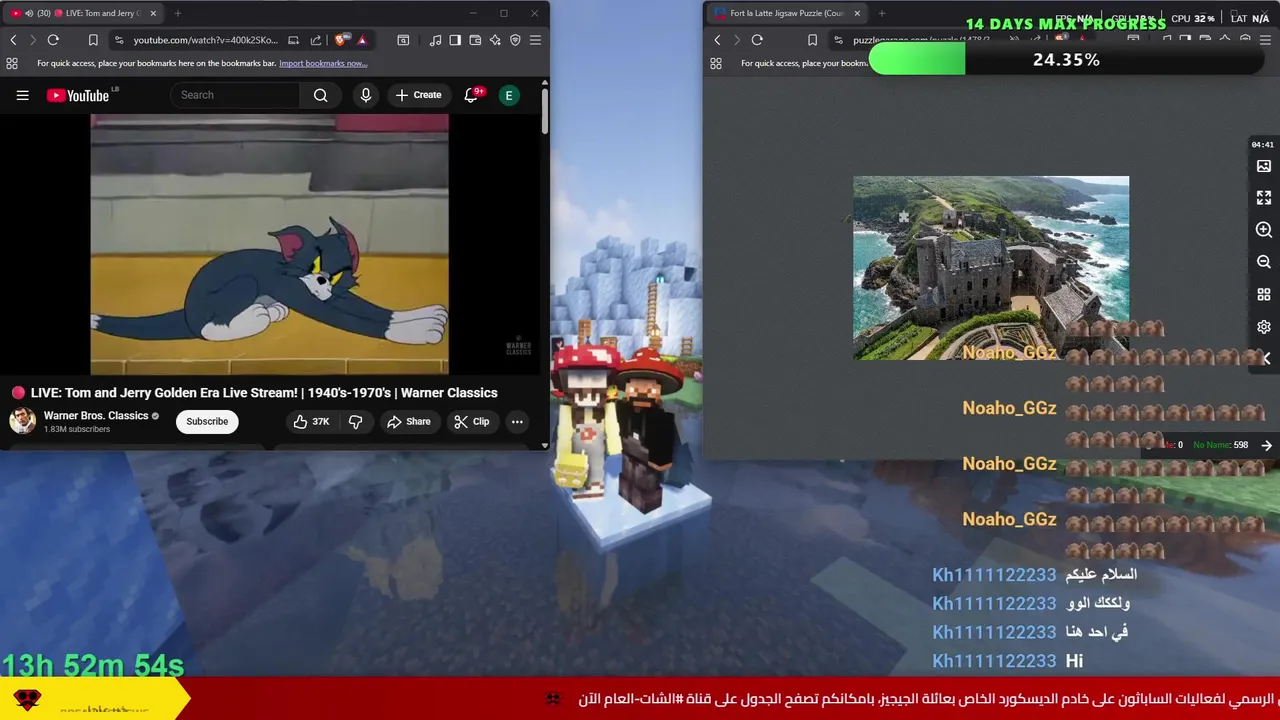The image size is (1280, 720).
Task: Open the YouTube hamburger guide menu
Action: coord(22,95)
